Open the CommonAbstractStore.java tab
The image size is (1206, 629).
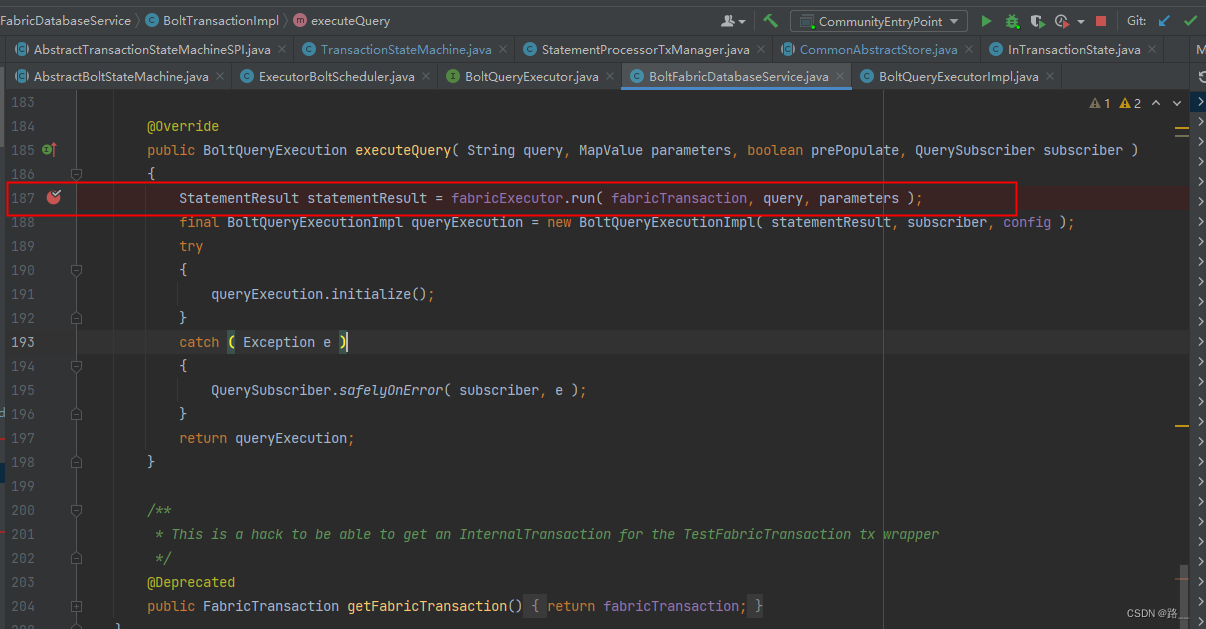click(878, 49)
